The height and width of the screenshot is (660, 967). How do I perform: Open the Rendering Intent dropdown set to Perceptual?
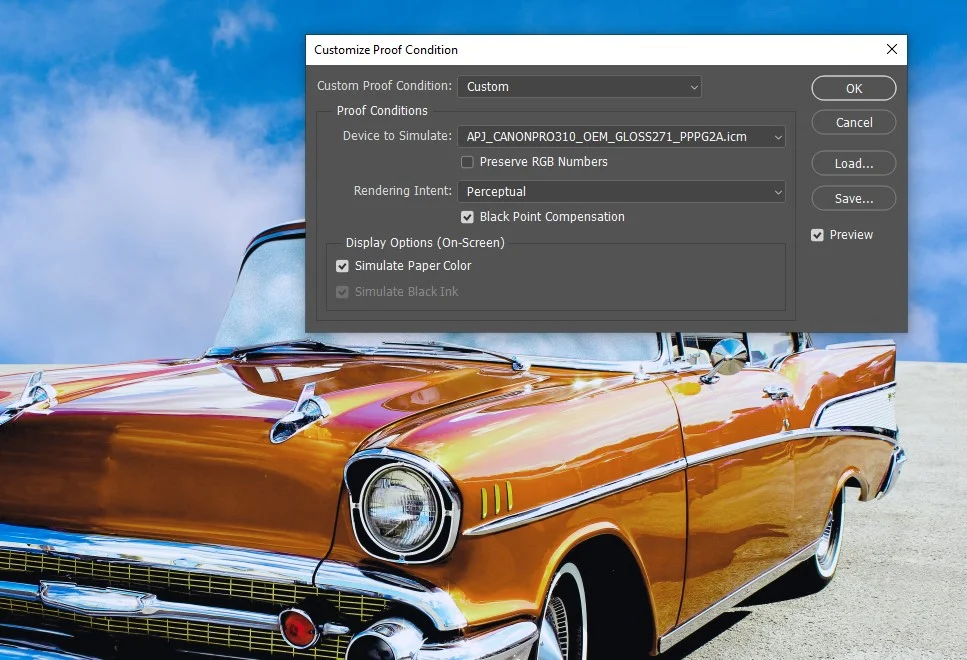click(x=620, y=192)
